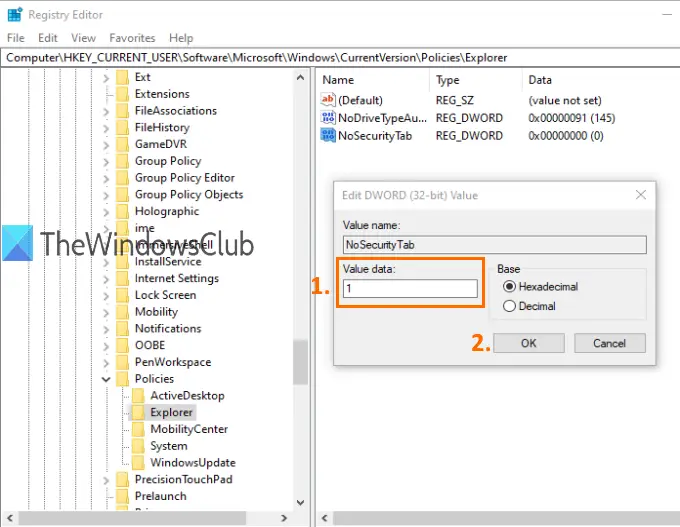This screenshot has width=680, height=527.
Task: Select the NoSecurityTab value name
Action: coord(375,136)
